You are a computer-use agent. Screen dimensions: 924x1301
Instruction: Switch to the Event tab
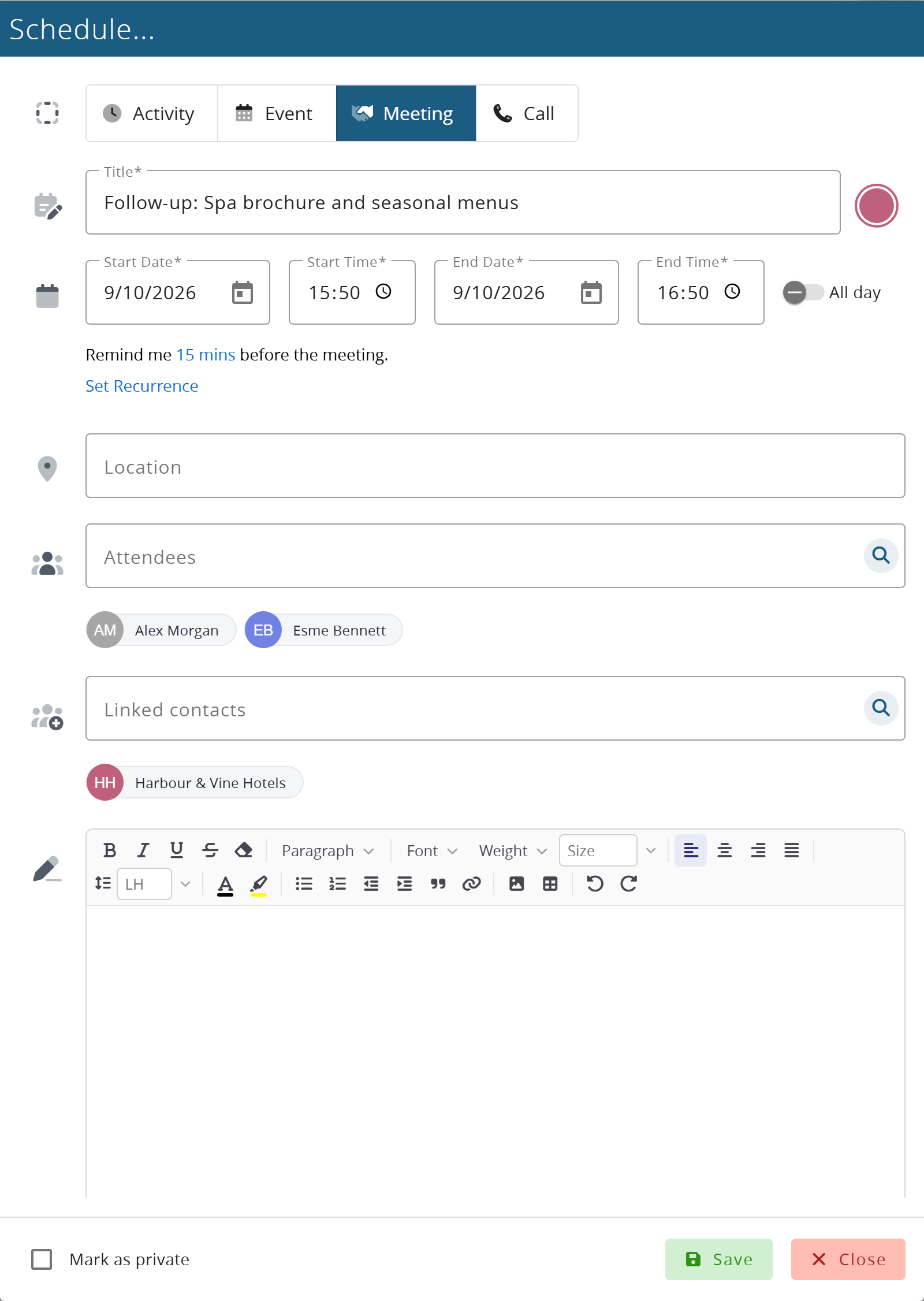[277, 113]
